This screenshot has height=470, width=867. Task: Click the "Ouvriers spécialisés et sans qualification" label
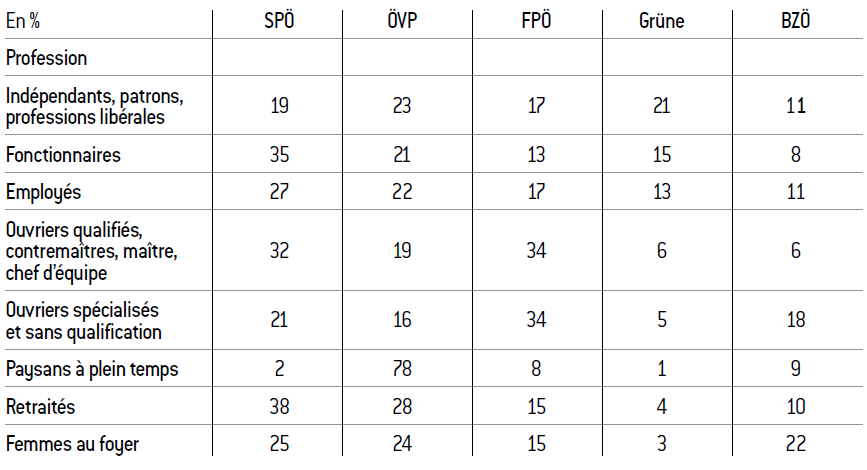pos(84,320)
